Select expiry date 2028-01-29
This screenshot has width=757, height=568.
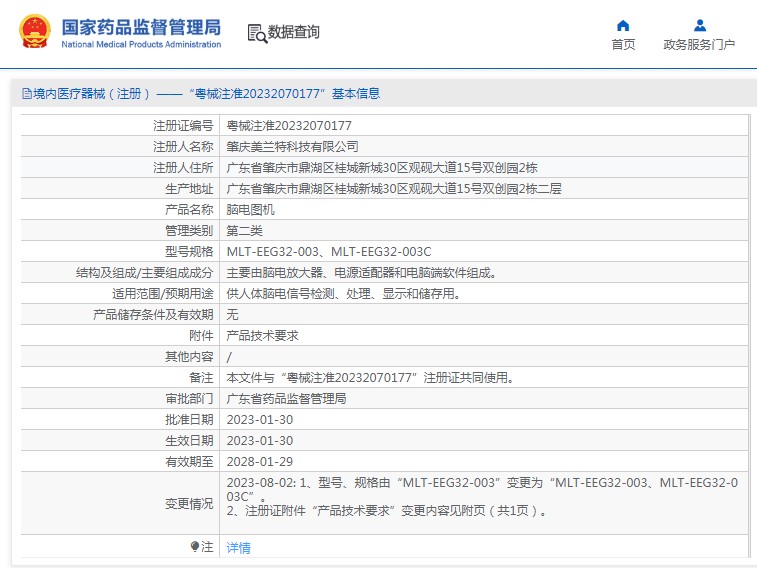click(x=260, y=462)
